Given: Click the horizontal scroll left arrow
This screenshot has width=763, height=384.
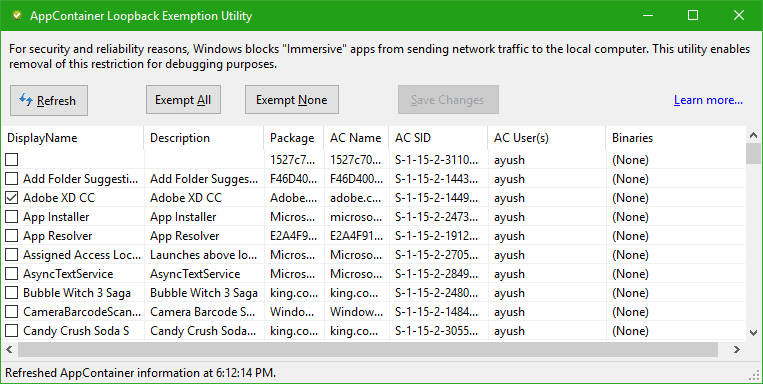Looking at the screenshot, I should (9, 349).
